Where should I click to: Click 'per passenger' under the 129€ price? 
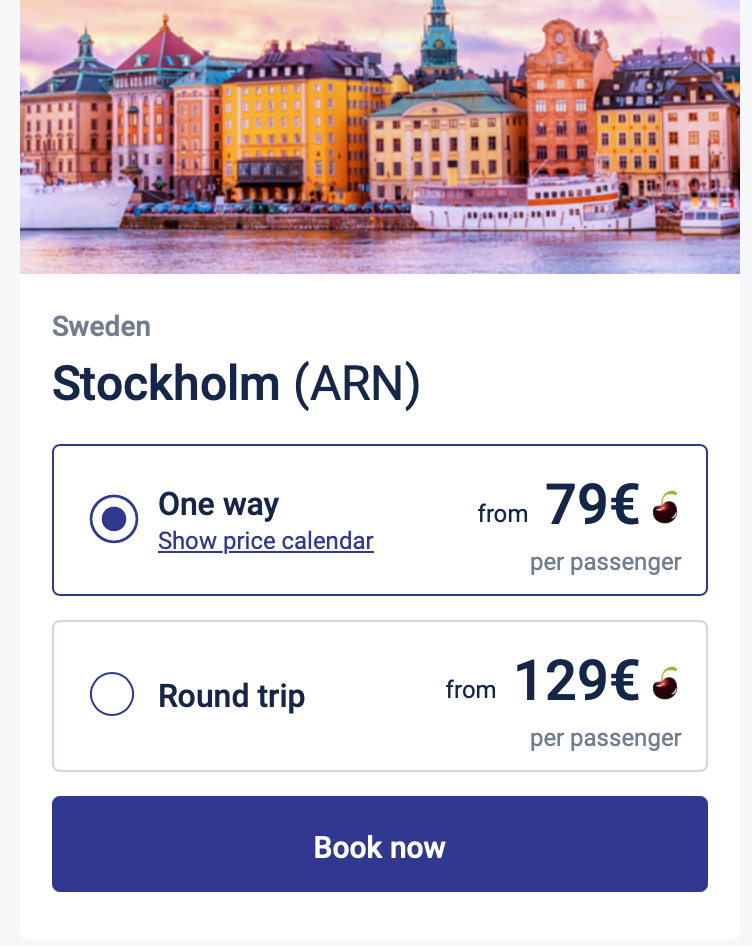coord(605,738)
